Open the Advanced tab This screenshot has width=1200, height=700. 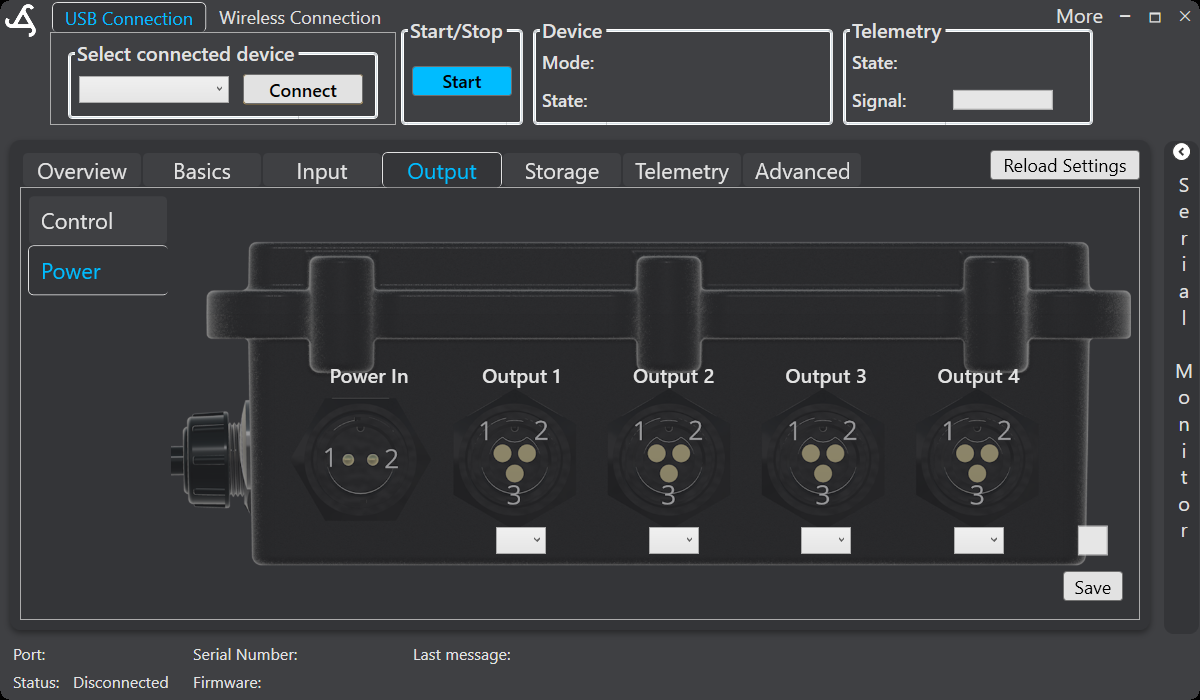click(802, 171)
